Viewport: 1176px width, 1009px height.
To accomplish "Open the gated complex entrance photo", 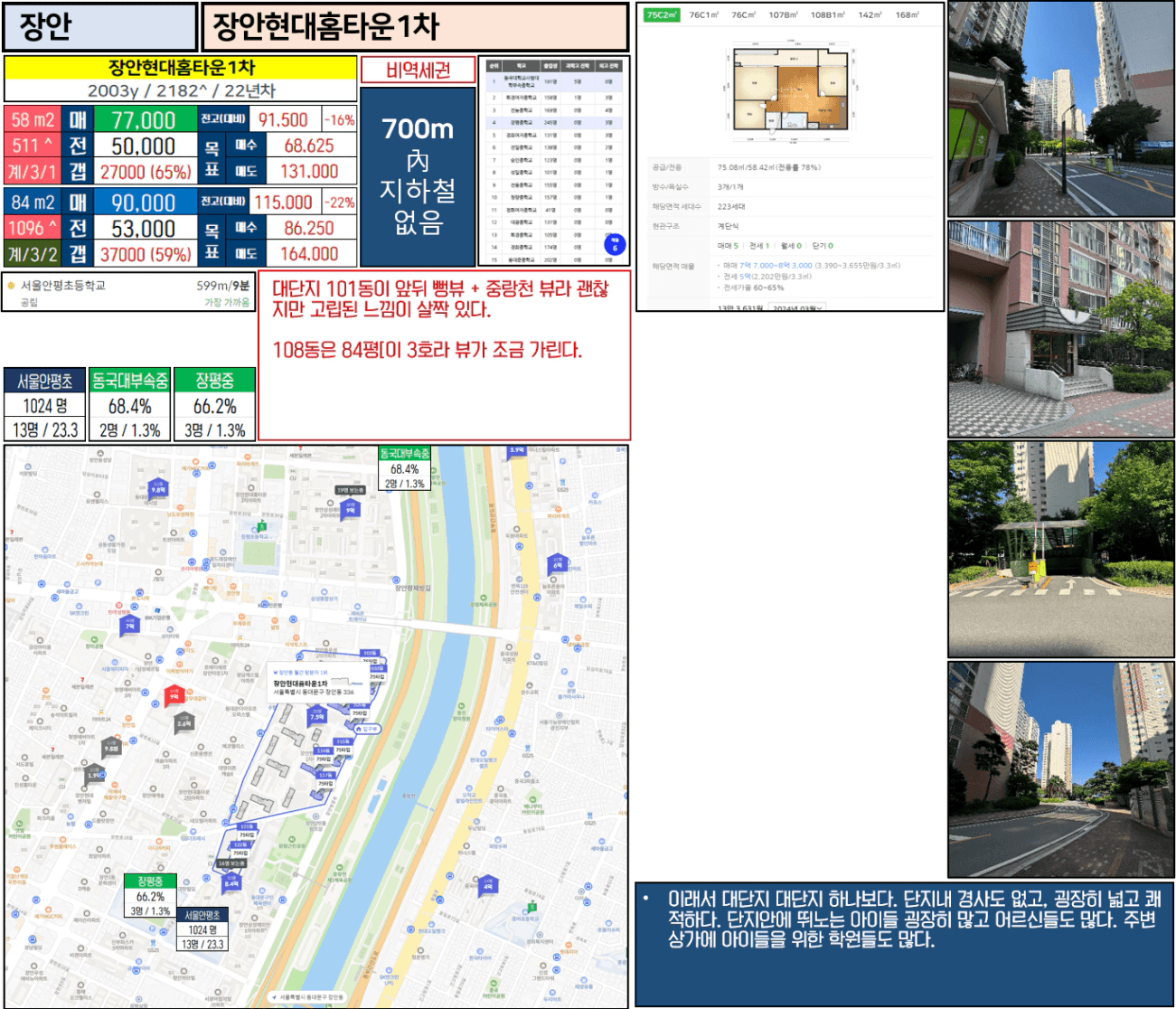I will [x=1060, y=549].
